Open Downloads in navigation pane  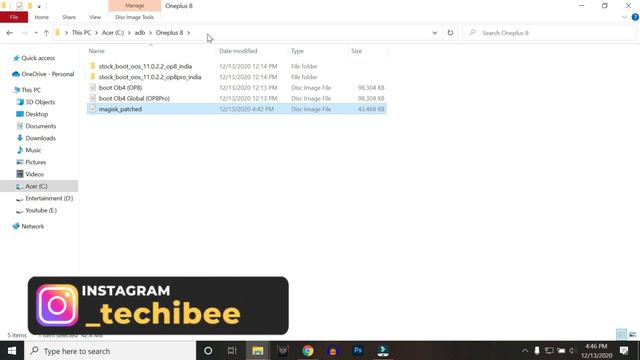click(x=40, y=138)
